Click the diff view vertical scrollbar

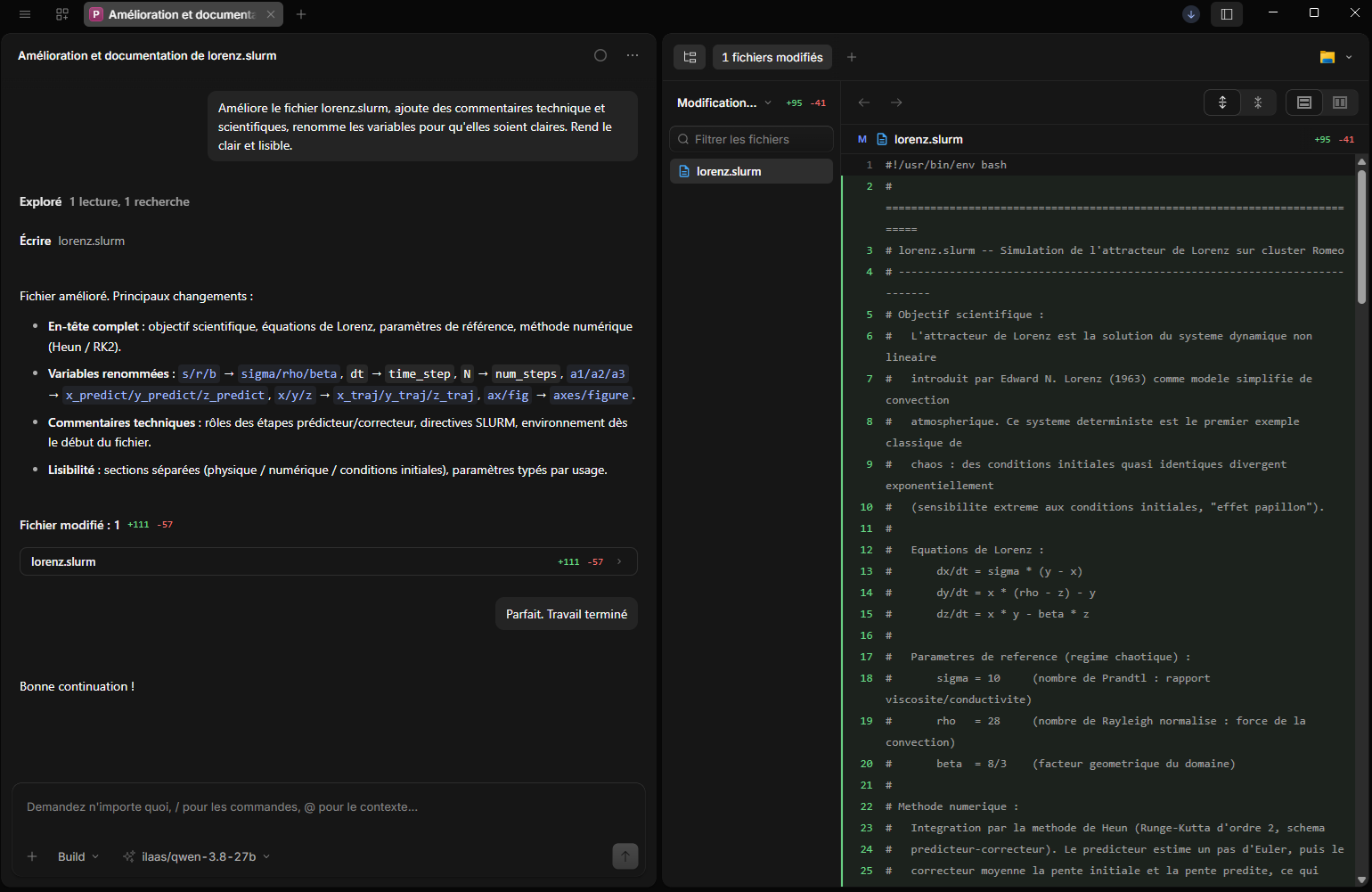pos(1361,236)
